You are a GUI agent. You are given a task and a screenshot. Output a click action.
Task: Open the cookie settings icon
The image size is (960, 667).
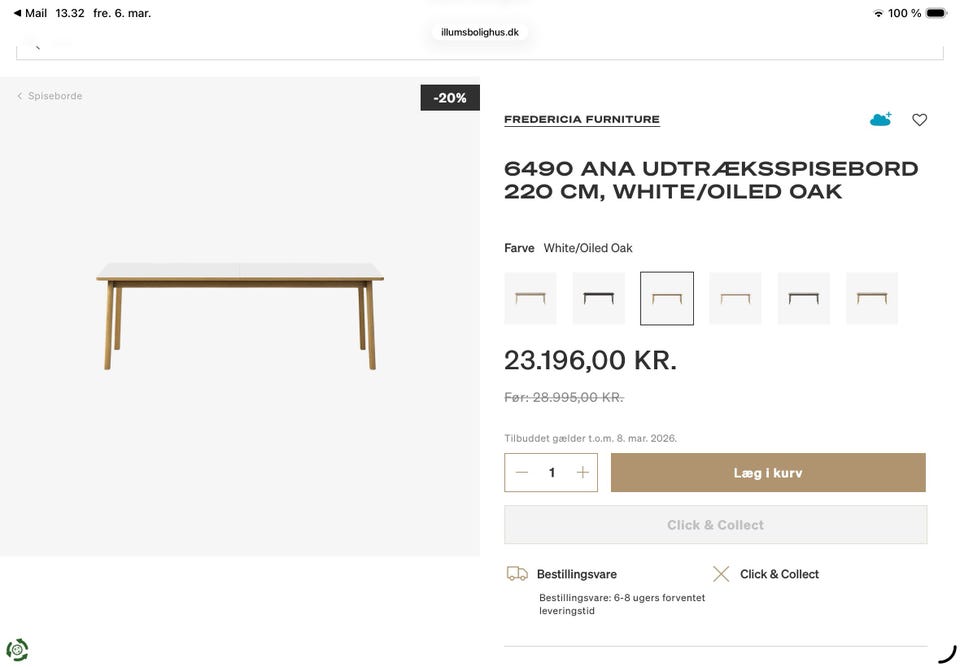(17, 650)
